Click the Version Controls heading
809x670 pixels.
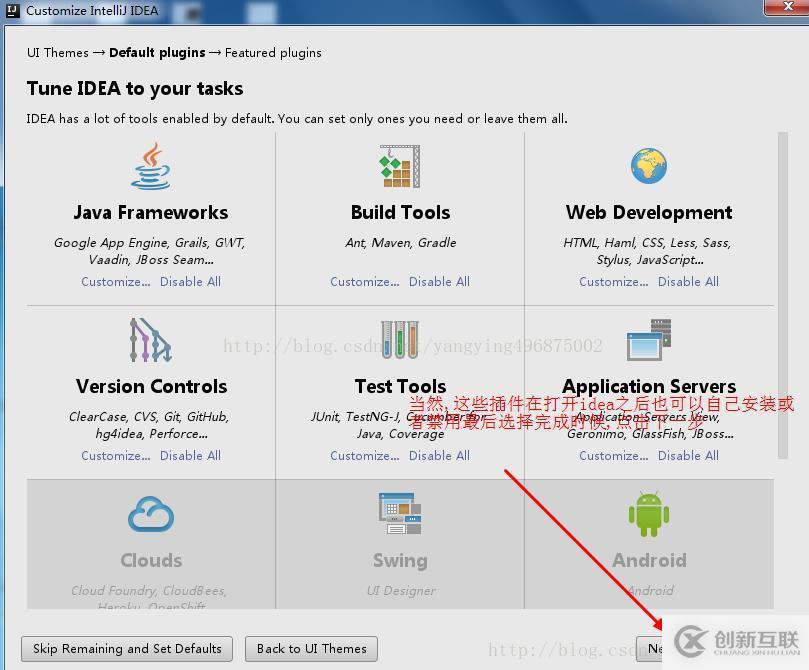click(x=151, y=386)
